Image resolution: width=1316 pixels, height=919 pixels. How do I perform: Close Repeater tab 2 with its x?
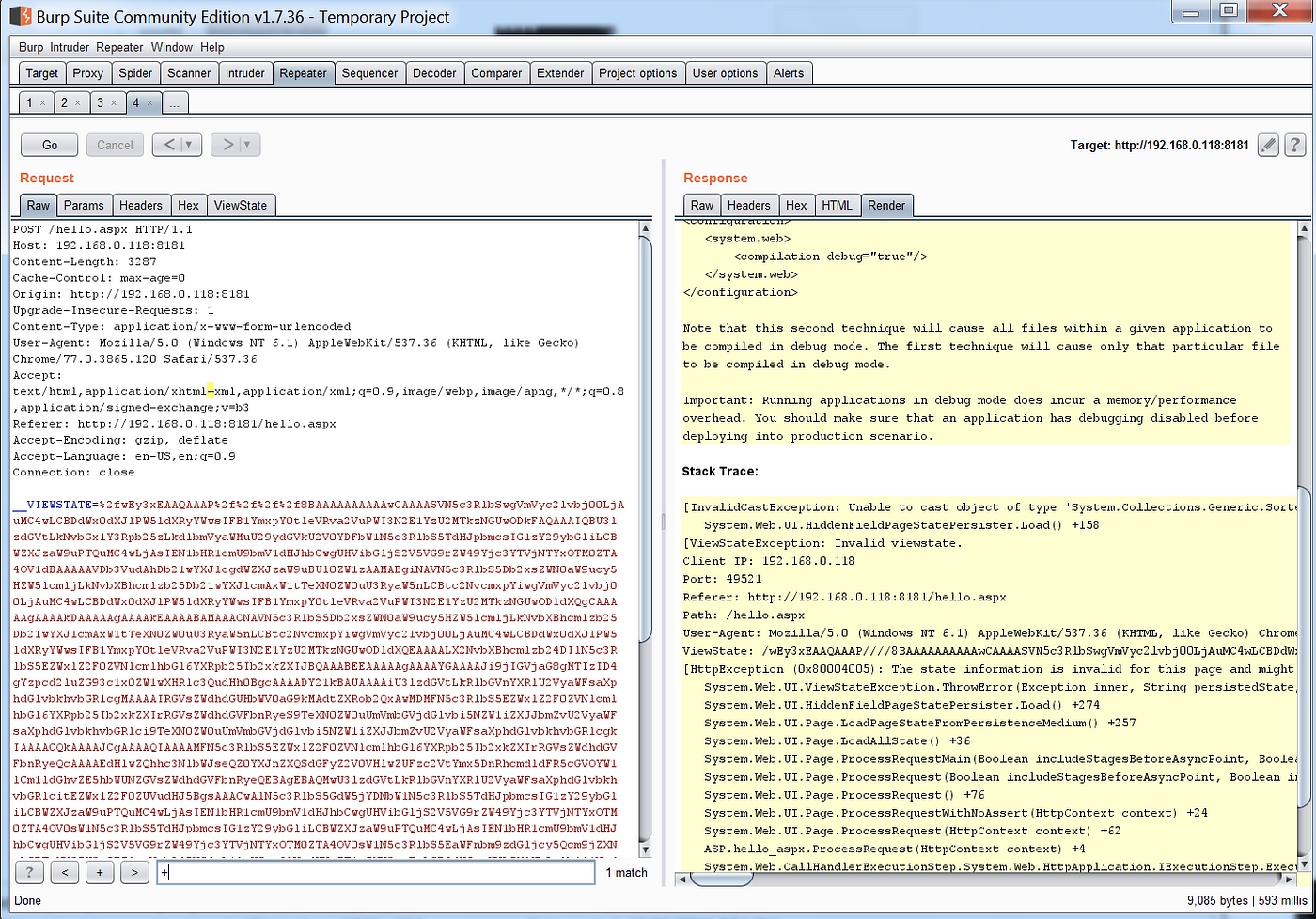(78, 102)
